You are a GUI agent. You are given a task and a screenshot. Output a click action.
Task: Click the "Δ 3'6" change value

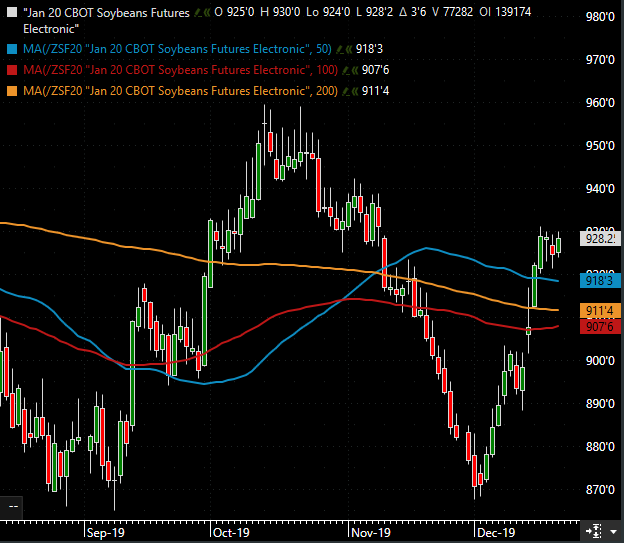coord(412,12)
